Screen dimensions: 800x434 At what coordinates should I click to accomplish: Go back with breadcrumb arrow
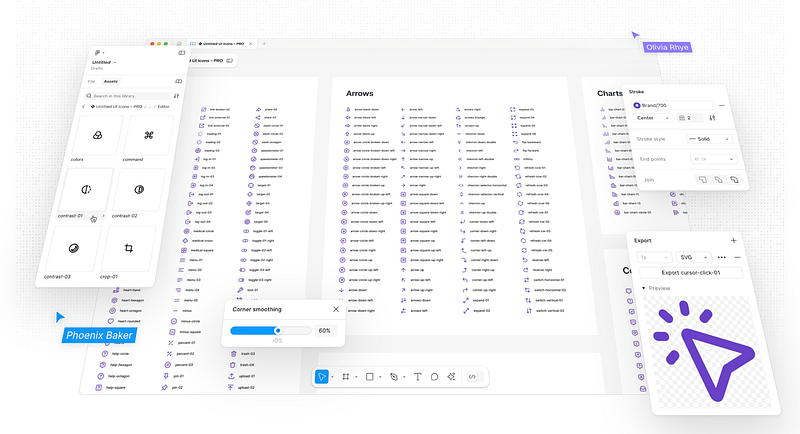[84, 107]
